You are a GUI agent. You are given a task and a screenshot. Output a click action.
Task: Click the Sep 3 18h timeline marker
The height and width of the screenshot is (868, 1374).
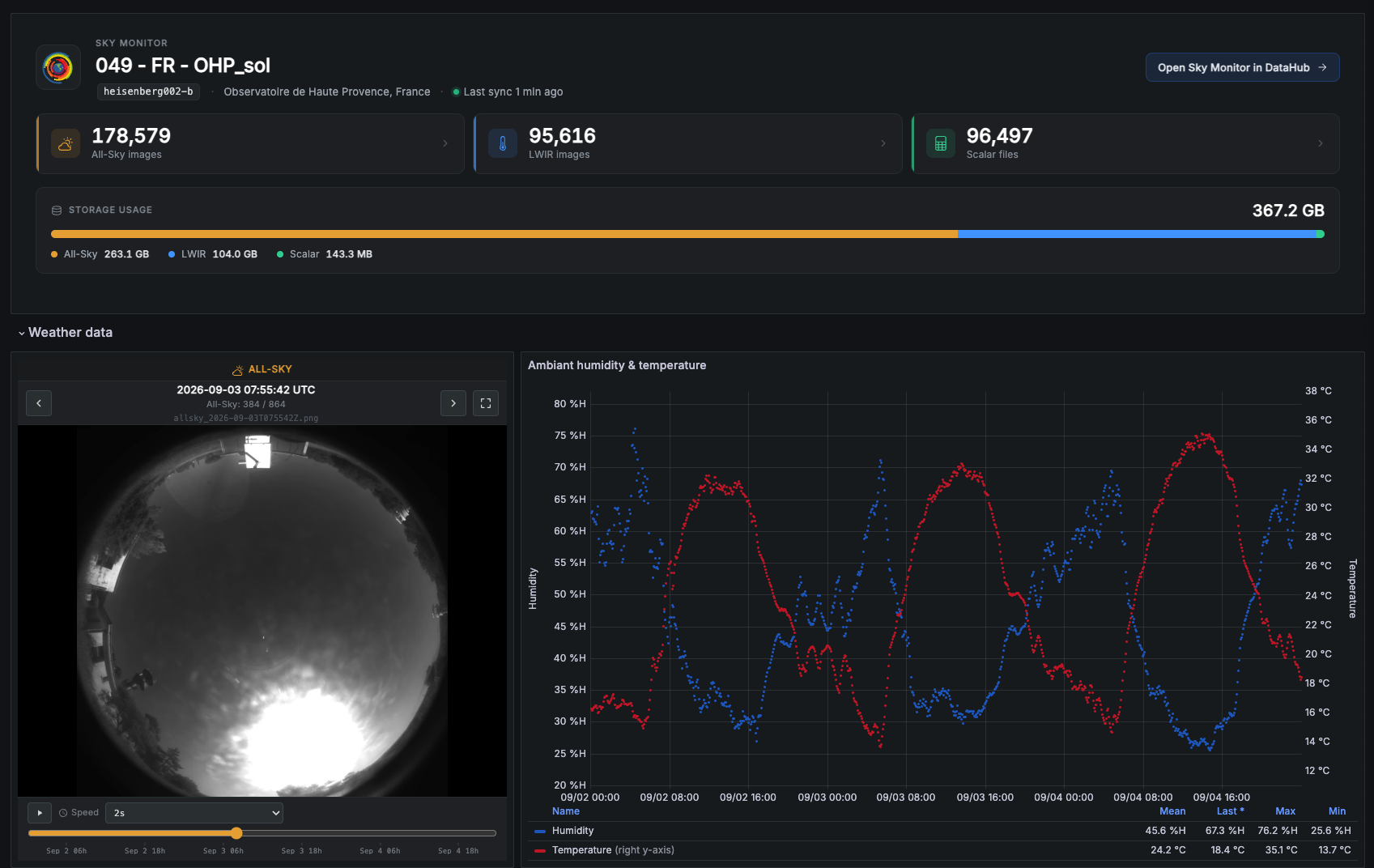[301, 851]
